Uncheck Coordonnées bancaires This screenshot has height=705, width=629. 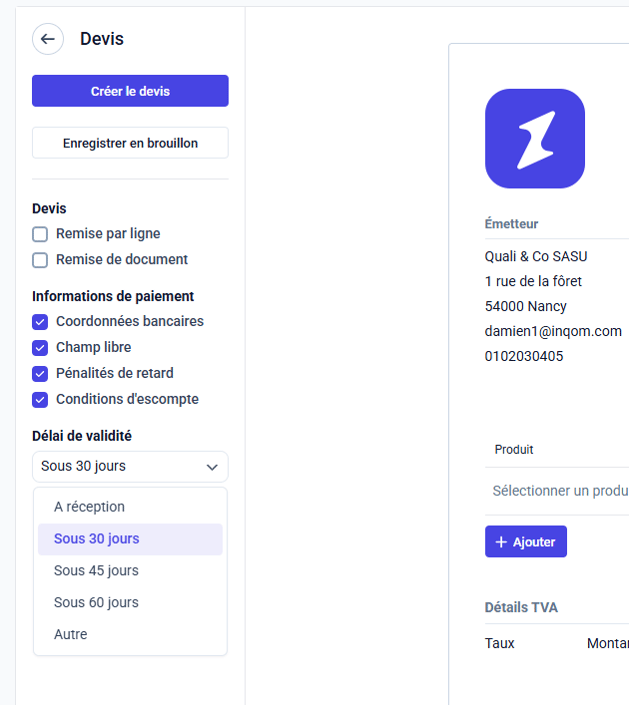tap(40, 322)
